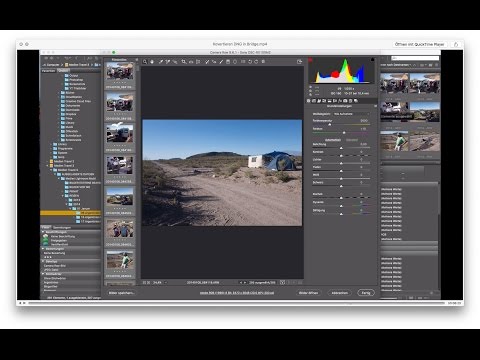The height and width of the screenshot is (360, 480).
Task: Rotate image clockwise
Action: point(256,62)
